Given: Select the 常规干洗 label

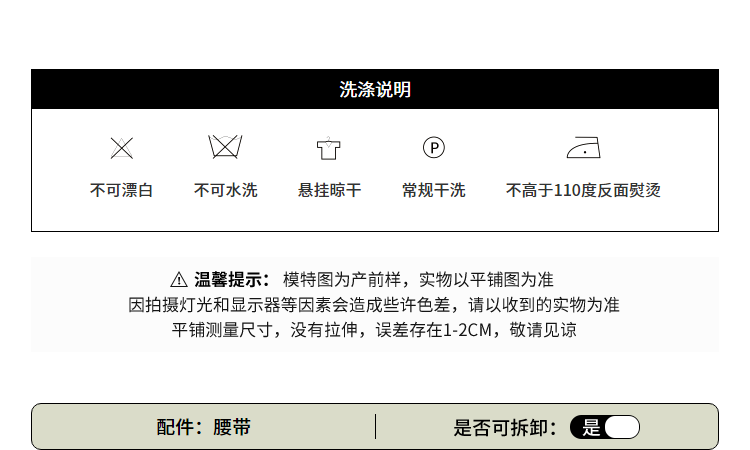Looking at the screenshot, I should pos(433,190).
